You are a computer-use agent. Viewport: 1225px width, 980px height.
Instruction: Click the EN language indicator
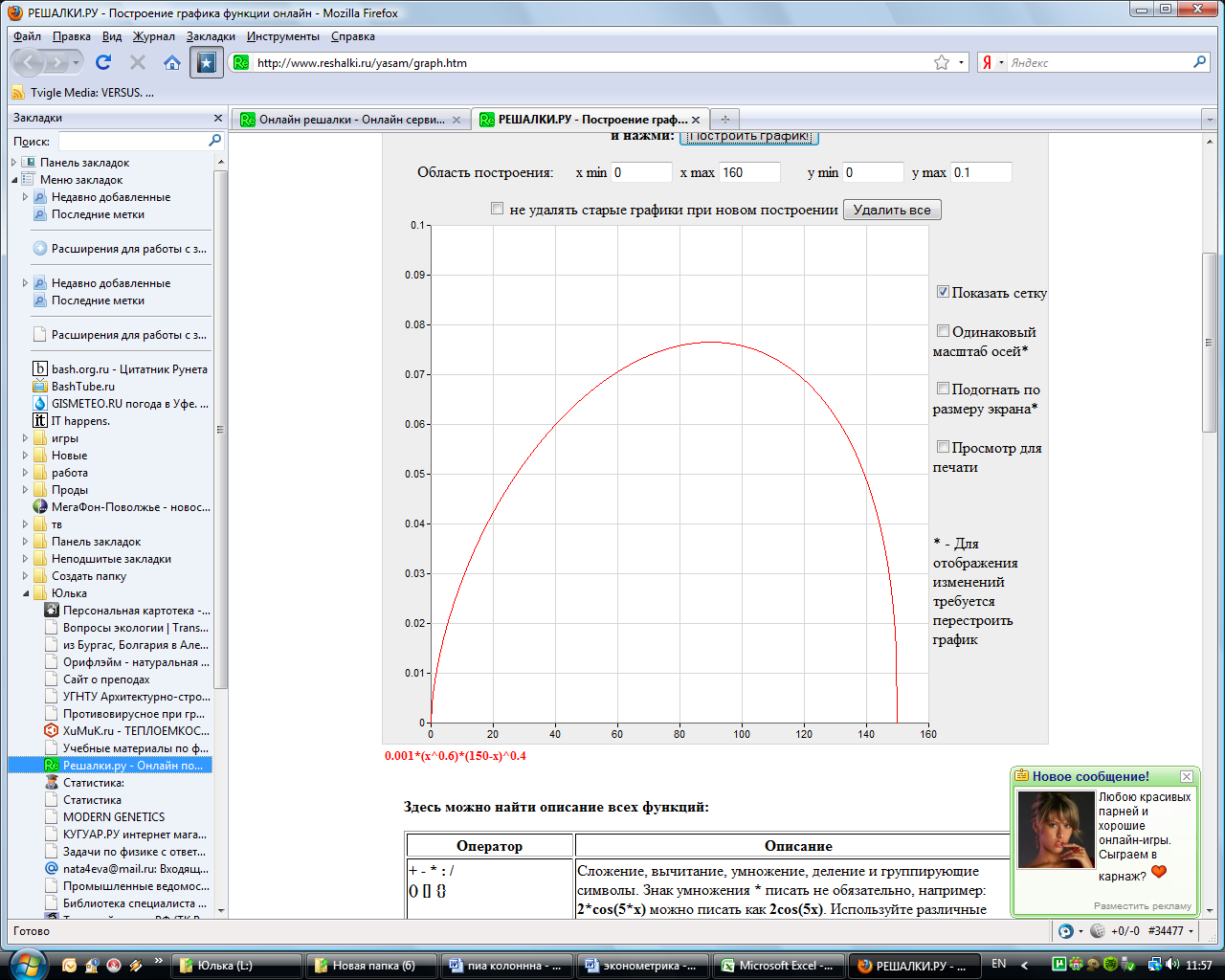pyautogui.click(x=999, y=964)
